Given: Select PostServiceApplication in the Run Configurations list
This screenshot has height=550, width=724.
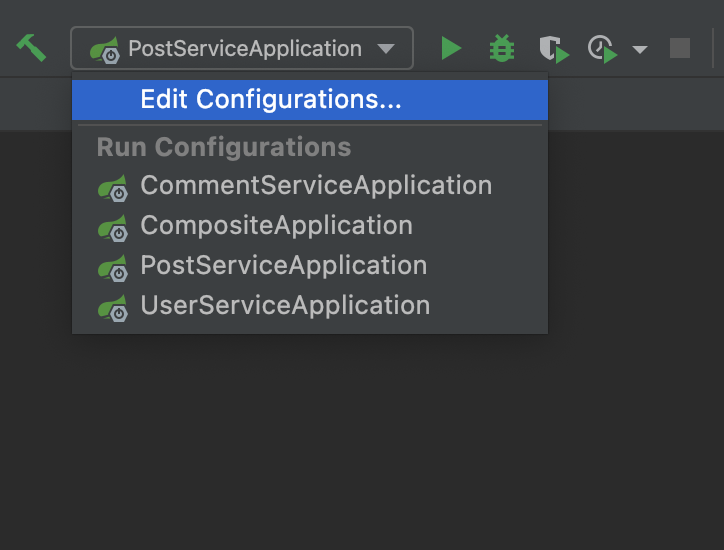Looking at the screenshot, I should coord(283,266).
